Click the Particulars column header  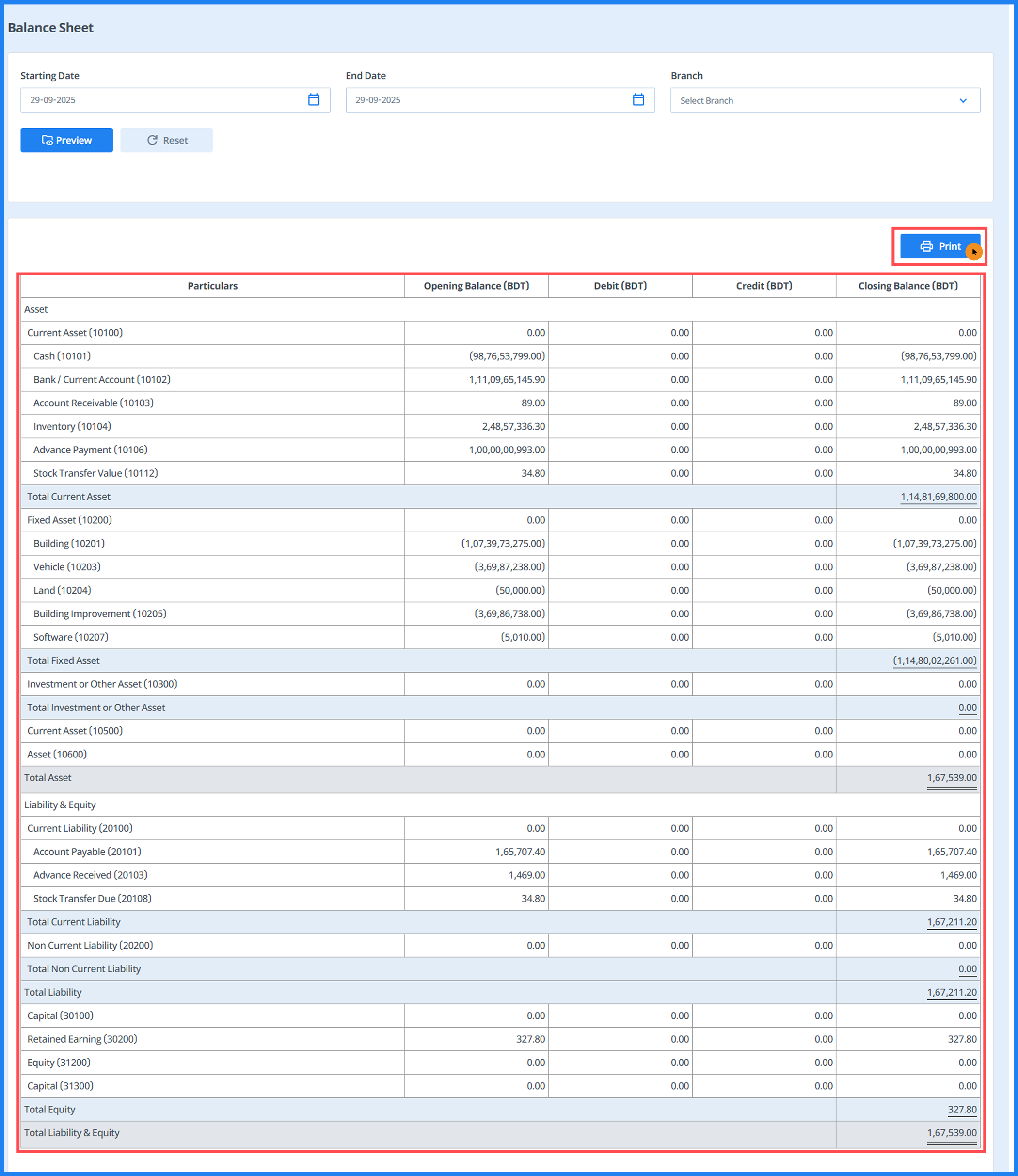[212, 286]
